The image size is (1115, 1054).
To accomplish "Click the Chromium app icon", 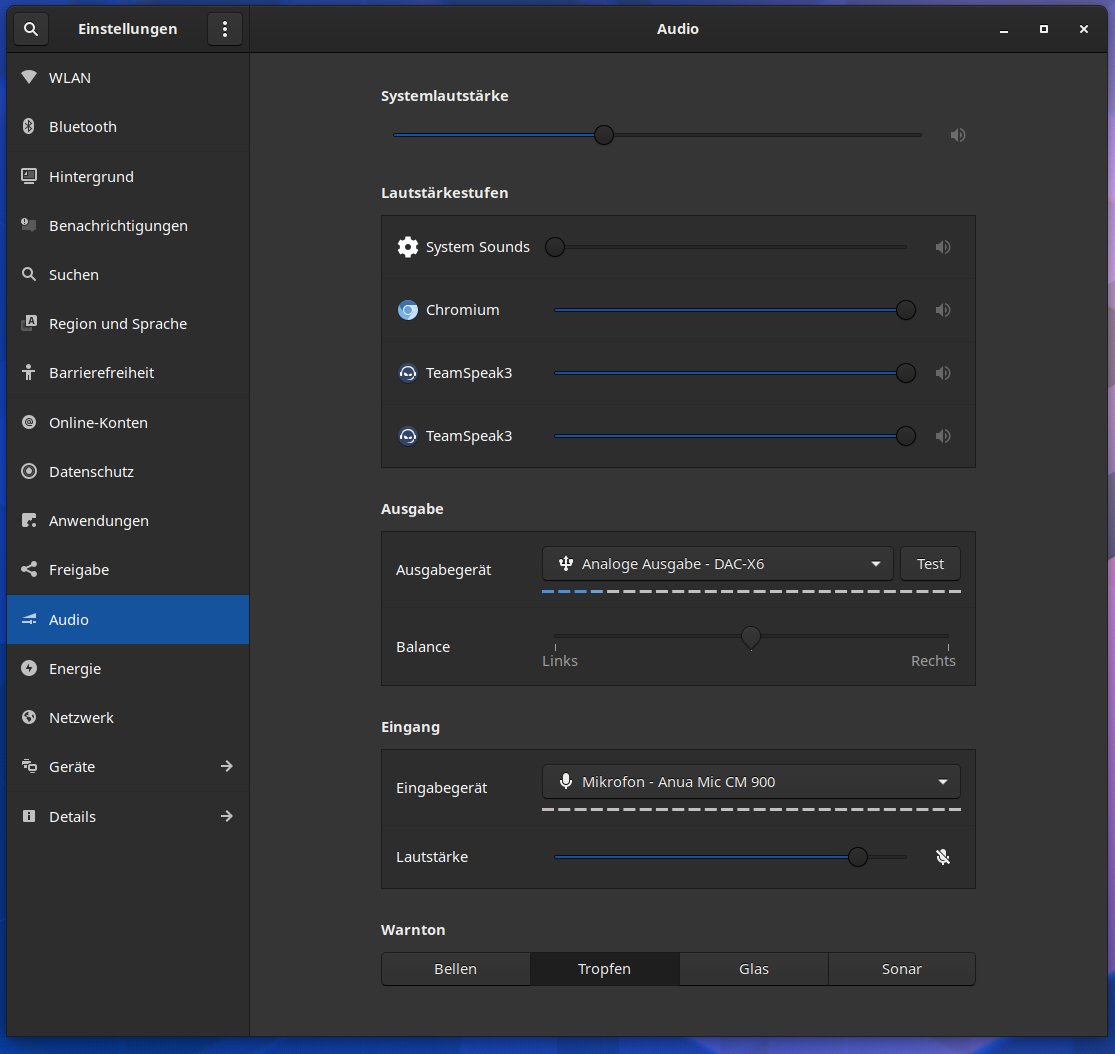I will 407,310.
